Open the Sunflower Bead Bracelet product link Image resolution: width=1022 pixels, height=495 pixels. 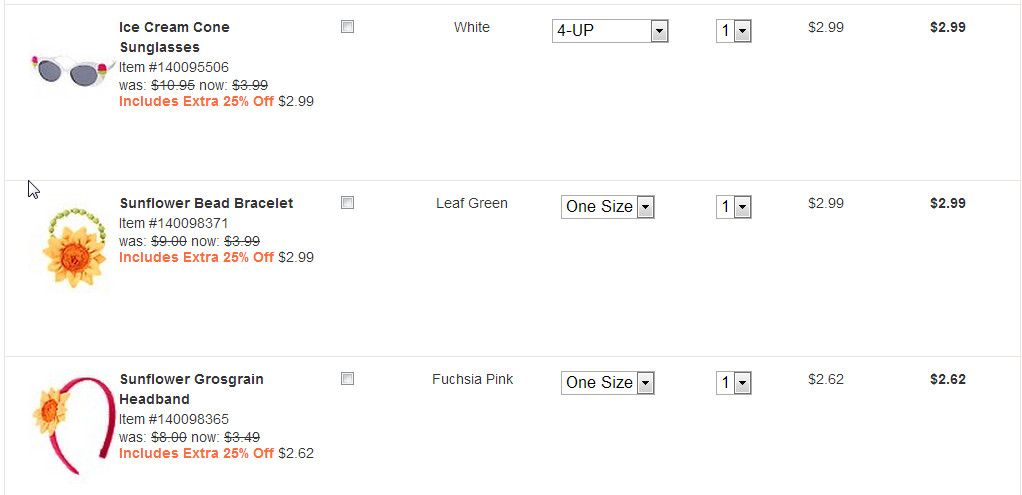click(206, 203)
